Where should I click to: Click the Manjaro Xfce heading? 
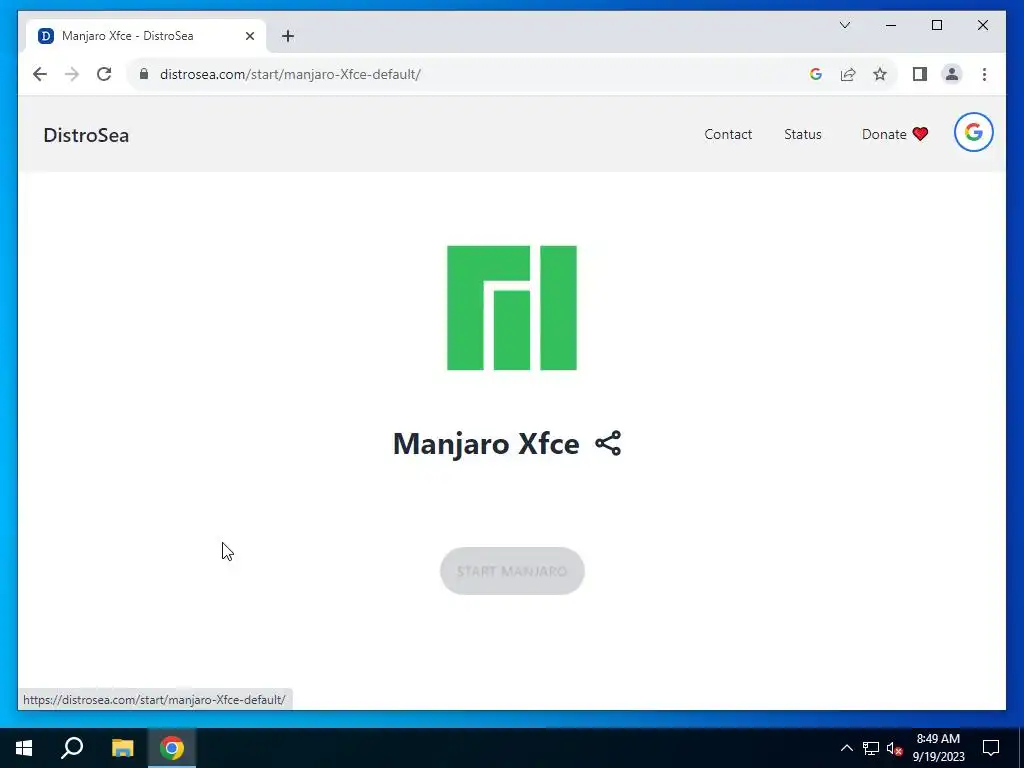[x=486, y=444]
